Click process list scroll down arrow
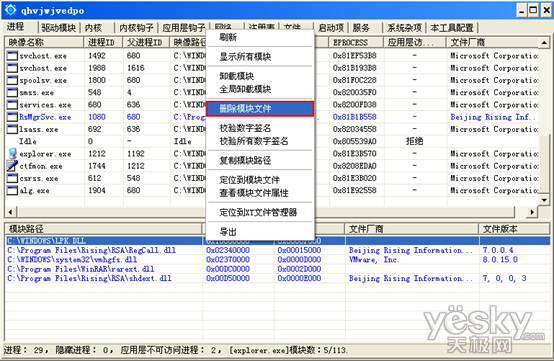554x361 pixels. point(544,200)
